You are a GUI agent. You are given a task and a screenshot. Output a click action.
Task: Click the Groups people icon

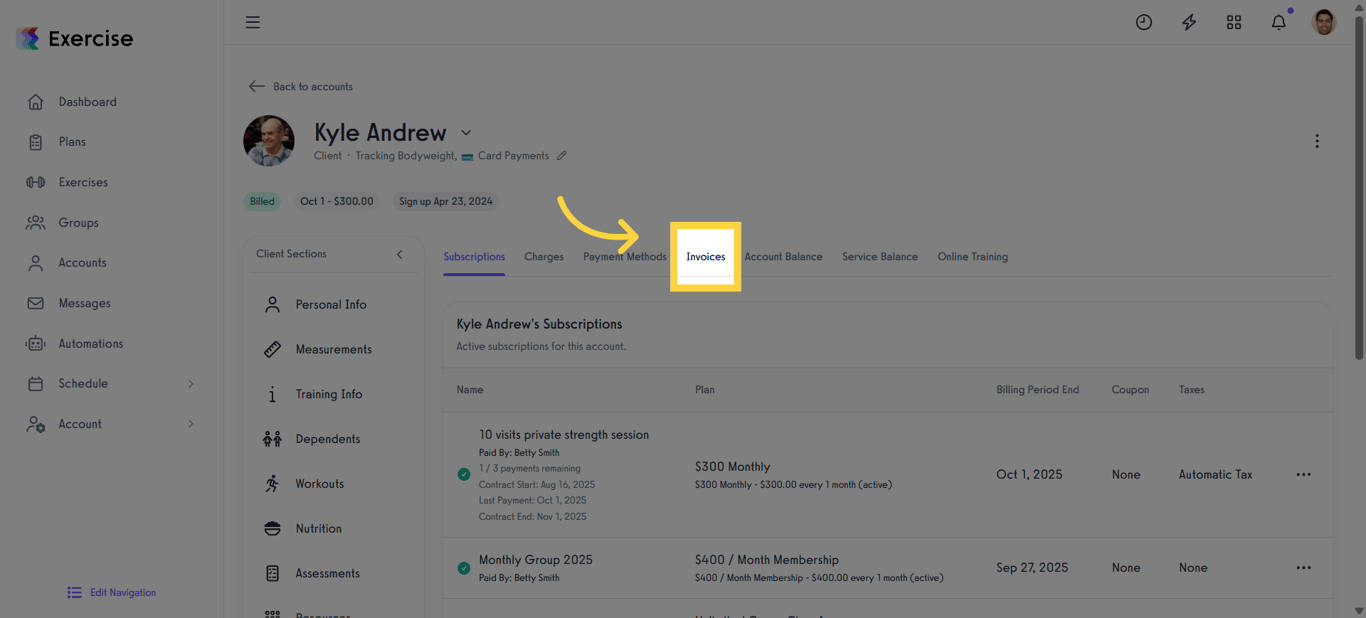[36, 222]
